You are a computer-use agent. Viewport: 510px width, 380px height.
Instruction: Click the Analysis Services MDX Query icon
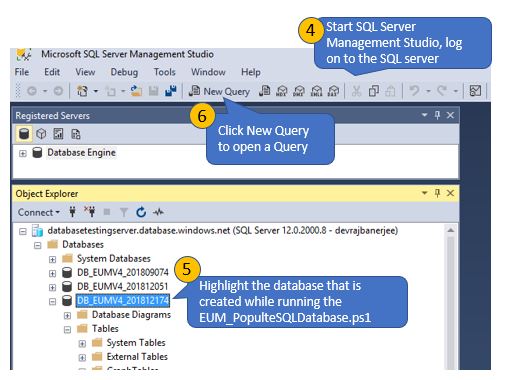pyautogui.click(x=282, y=91)
